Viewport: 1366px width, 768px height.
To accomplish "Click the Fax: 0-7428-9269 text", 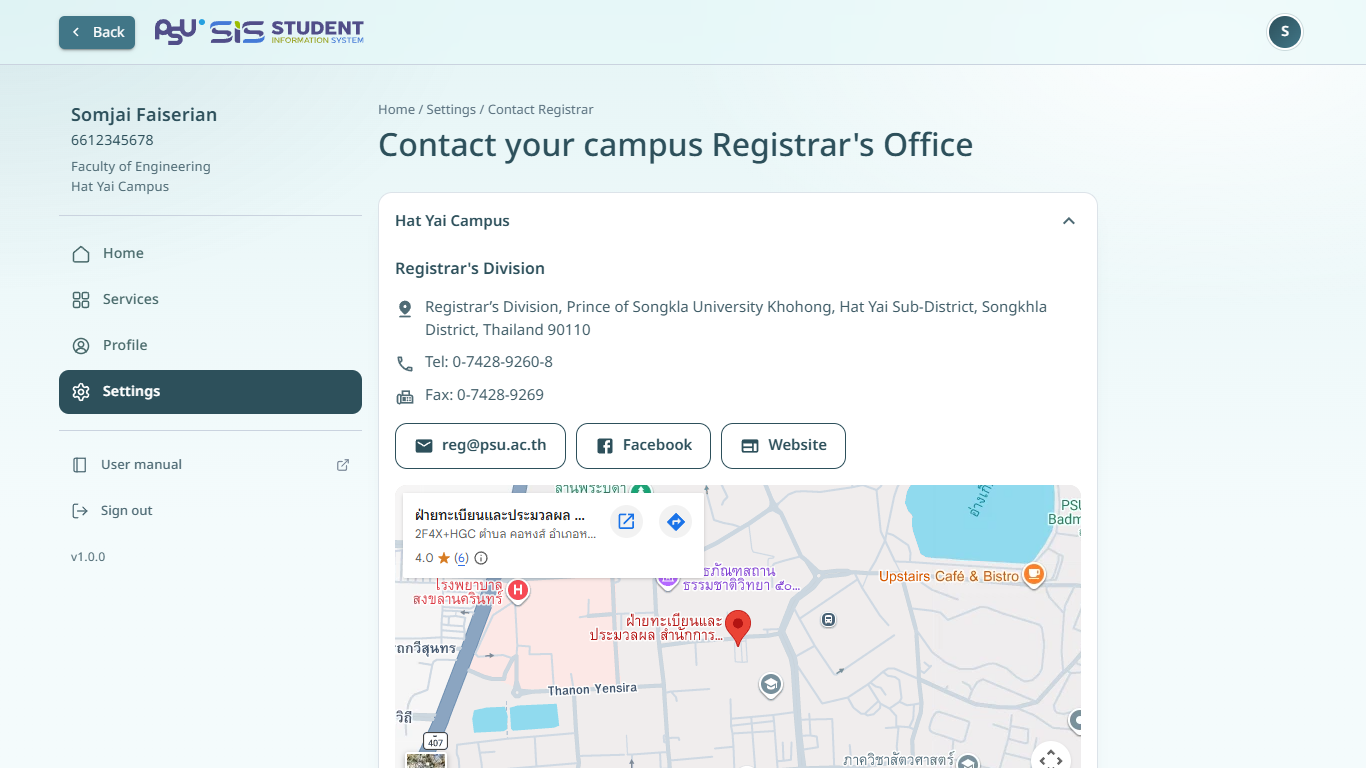I will 484,395.
